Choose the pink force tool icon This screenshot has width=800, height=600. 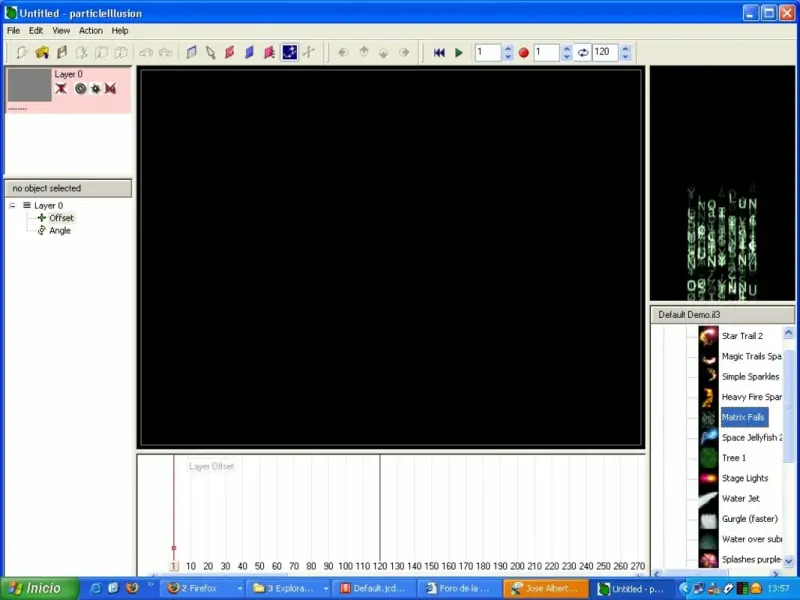pyautogui.click(x=269, y=52)
